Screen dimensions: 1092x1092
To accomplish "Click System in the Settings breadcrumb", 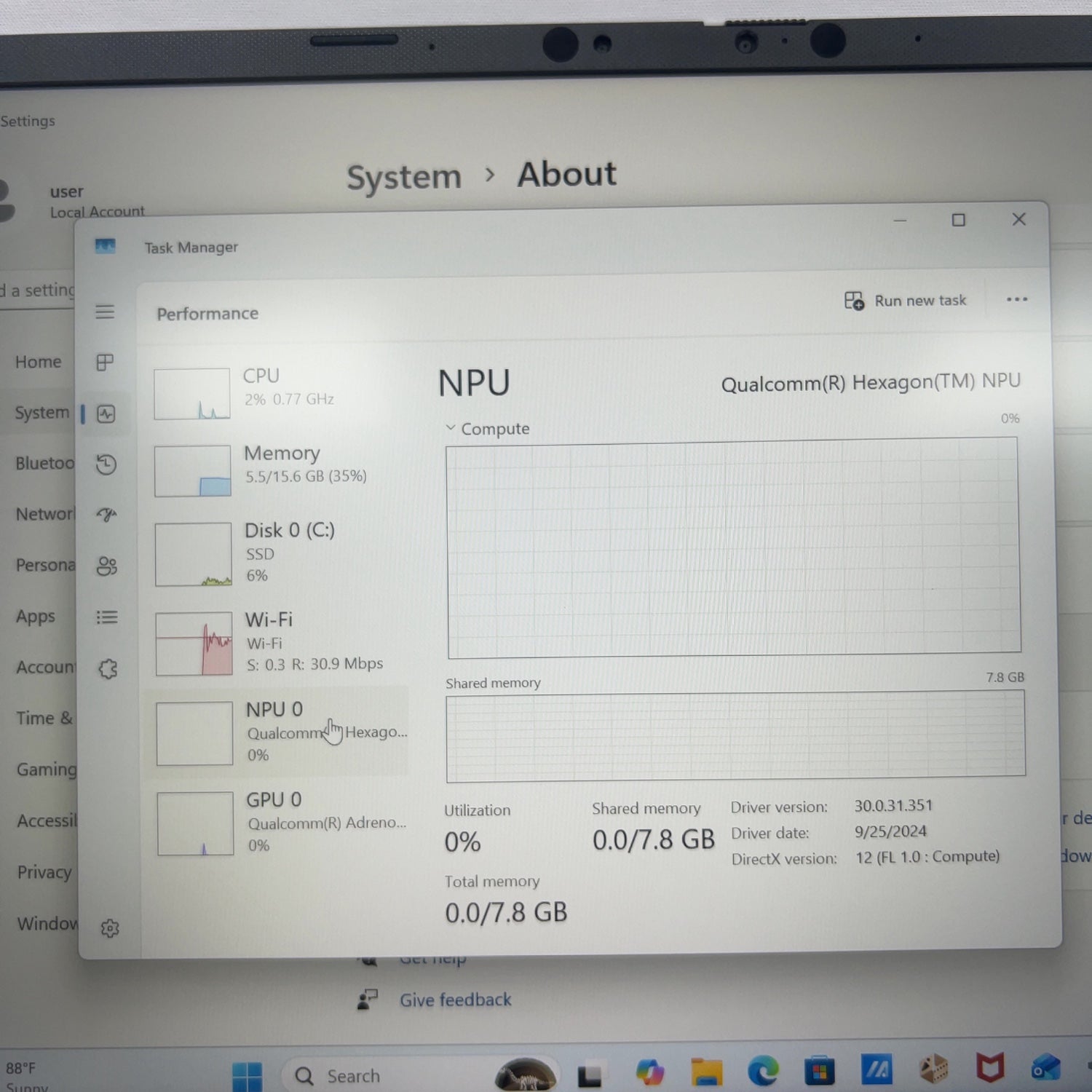I will 404,177.
